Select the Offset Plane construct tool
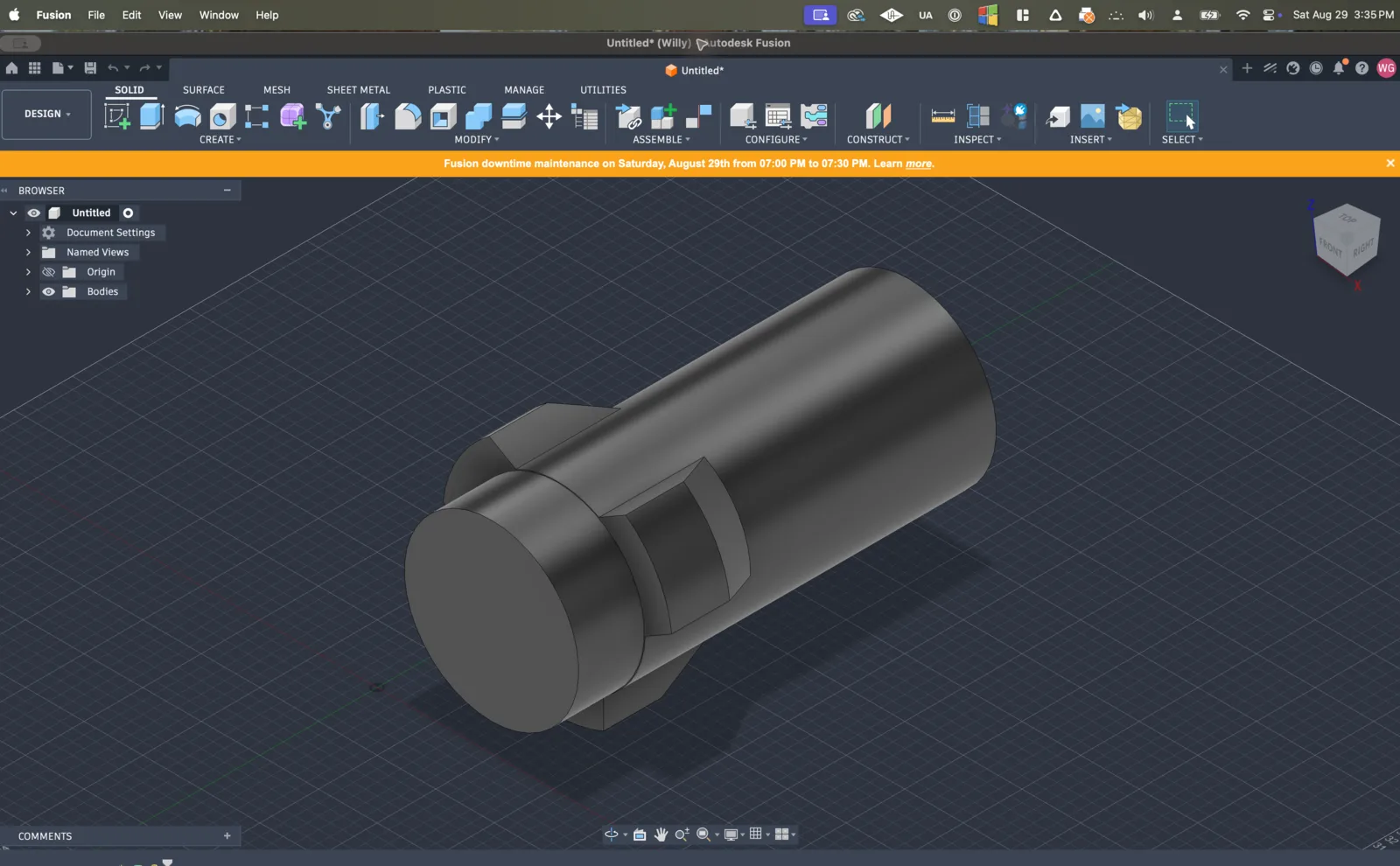1400x866 pixels. 878,116
